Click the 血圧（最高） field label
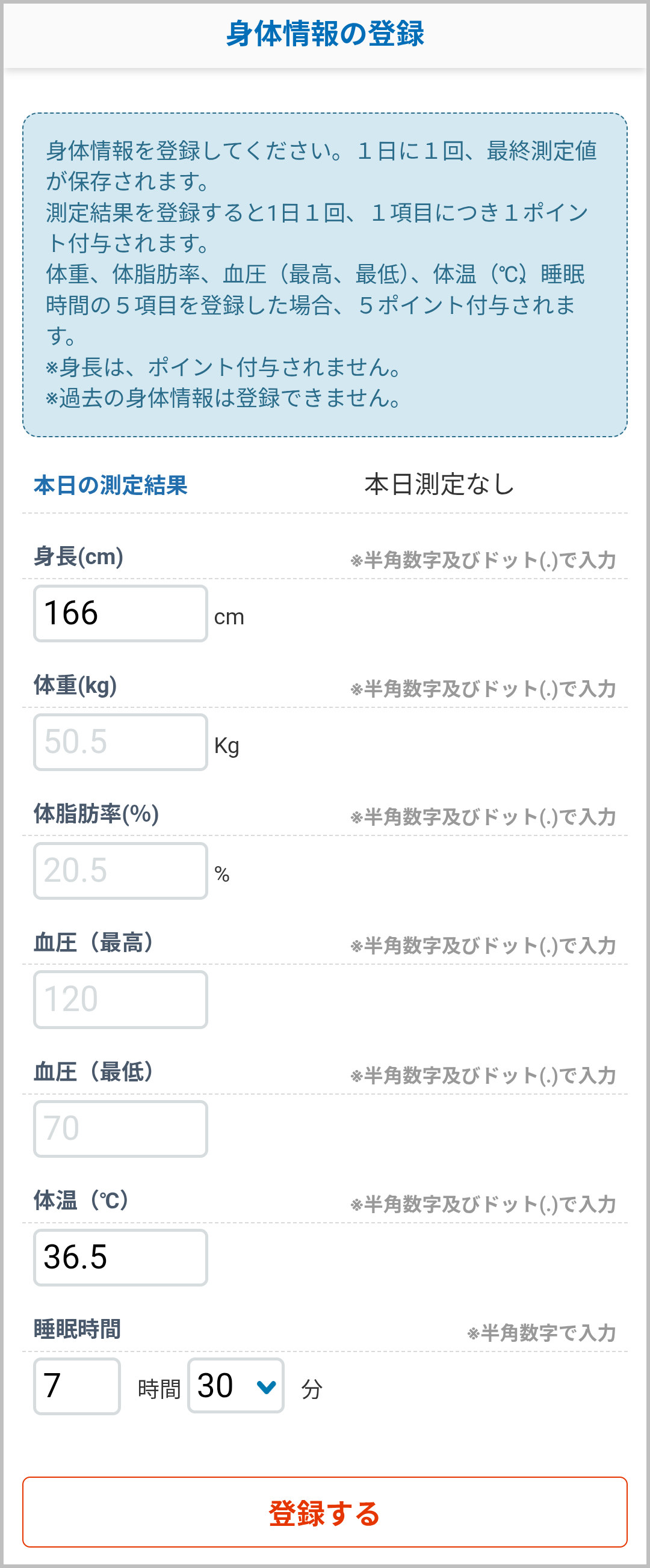The image size is (650, 1568). point(94,942)
